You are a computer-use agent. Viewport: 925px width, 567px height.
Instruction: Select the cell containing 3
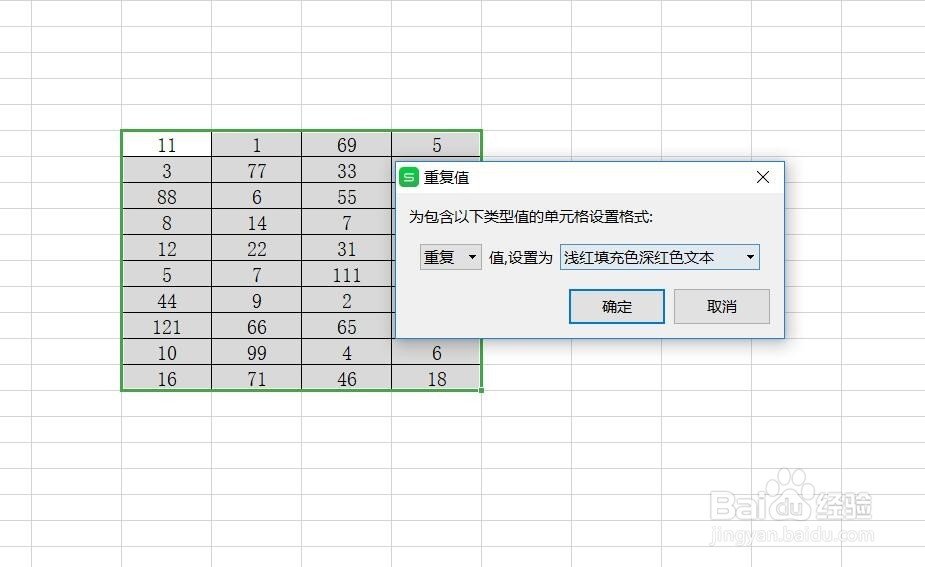point(167,170)
